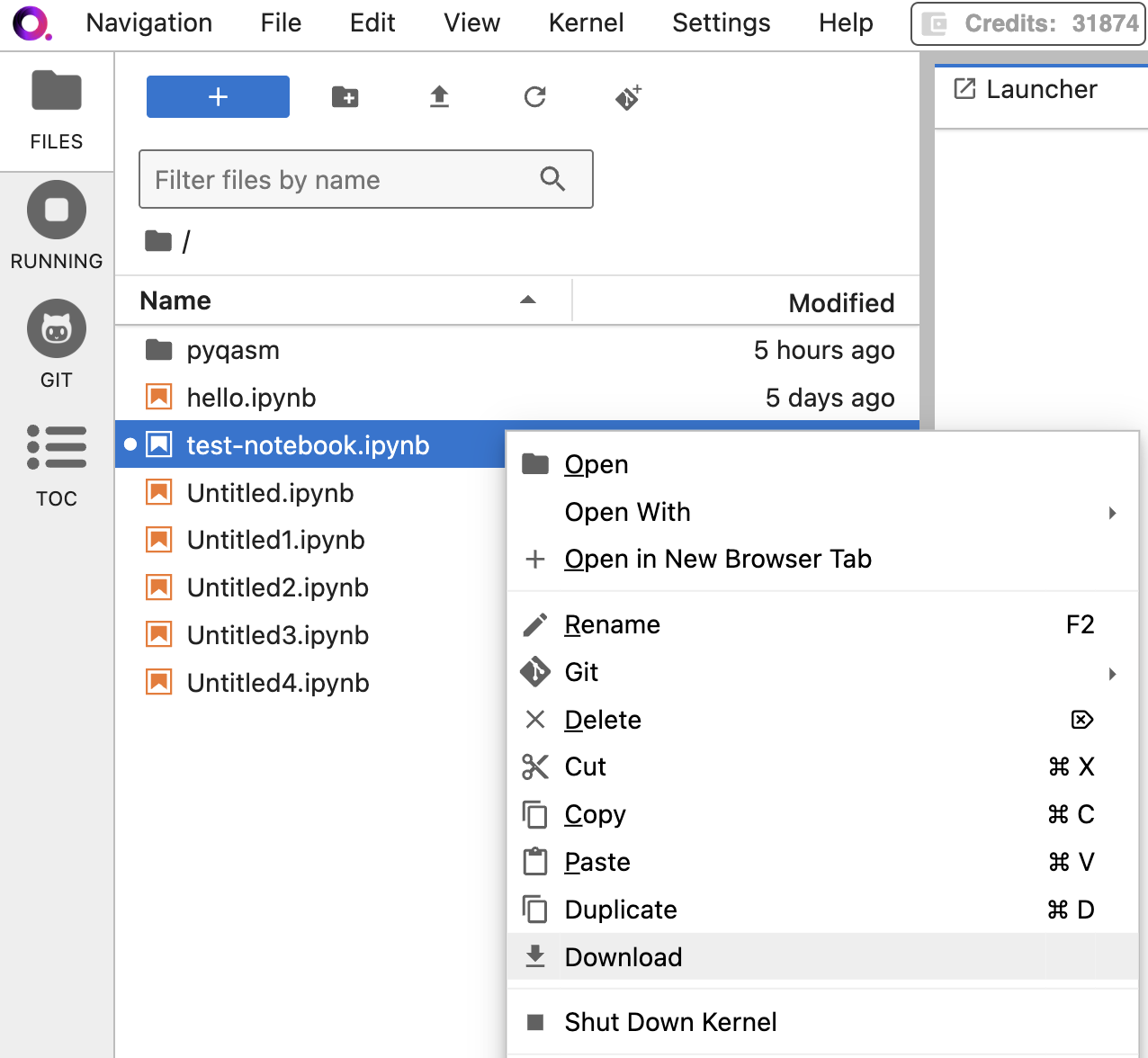This screenshot has width=1148, height=1058.
Task: Open the Kernel menu
Action: (x=586, y=23)
